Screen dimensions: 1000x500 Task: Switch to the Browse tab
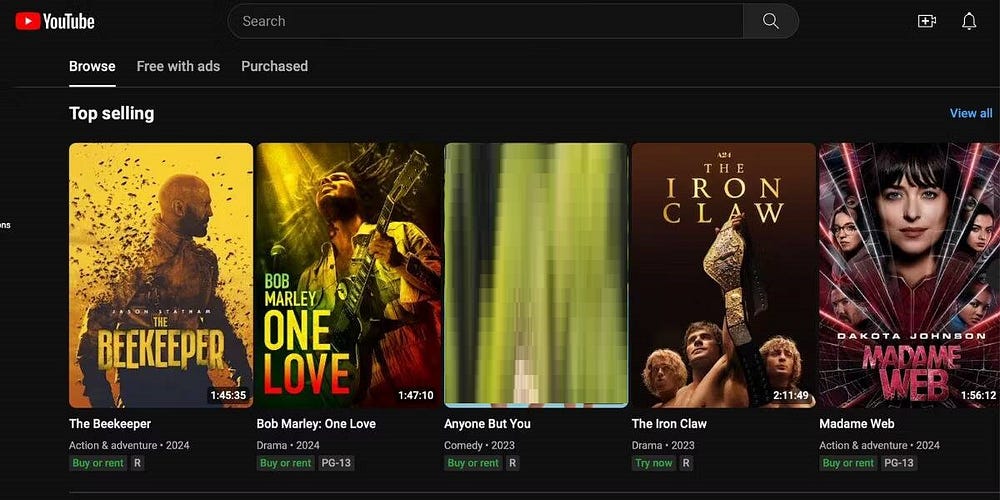[x=92, y=66]
